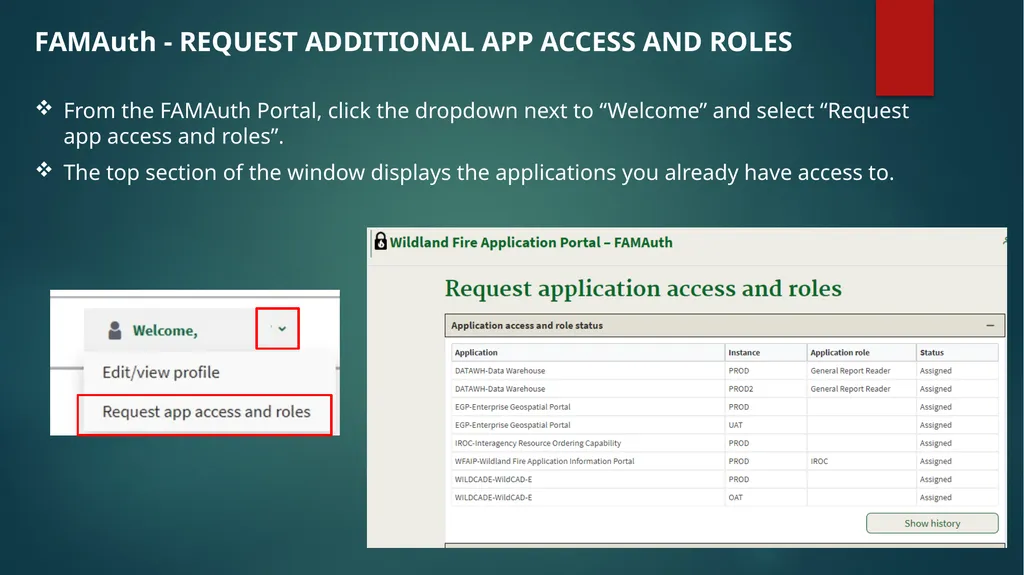Click the Status column header
Screen dimensions: 1024x575
pos(931,352)
